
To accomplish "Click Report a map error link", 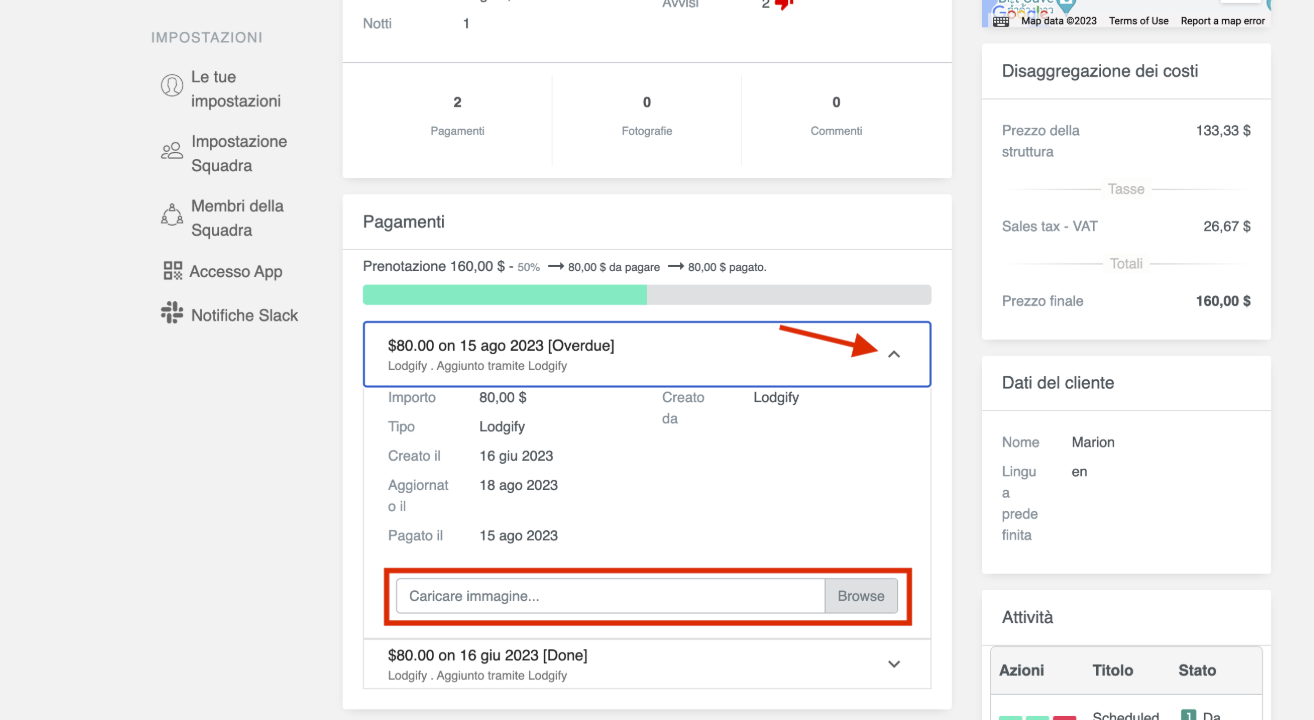I will [x=1222, y=21].
